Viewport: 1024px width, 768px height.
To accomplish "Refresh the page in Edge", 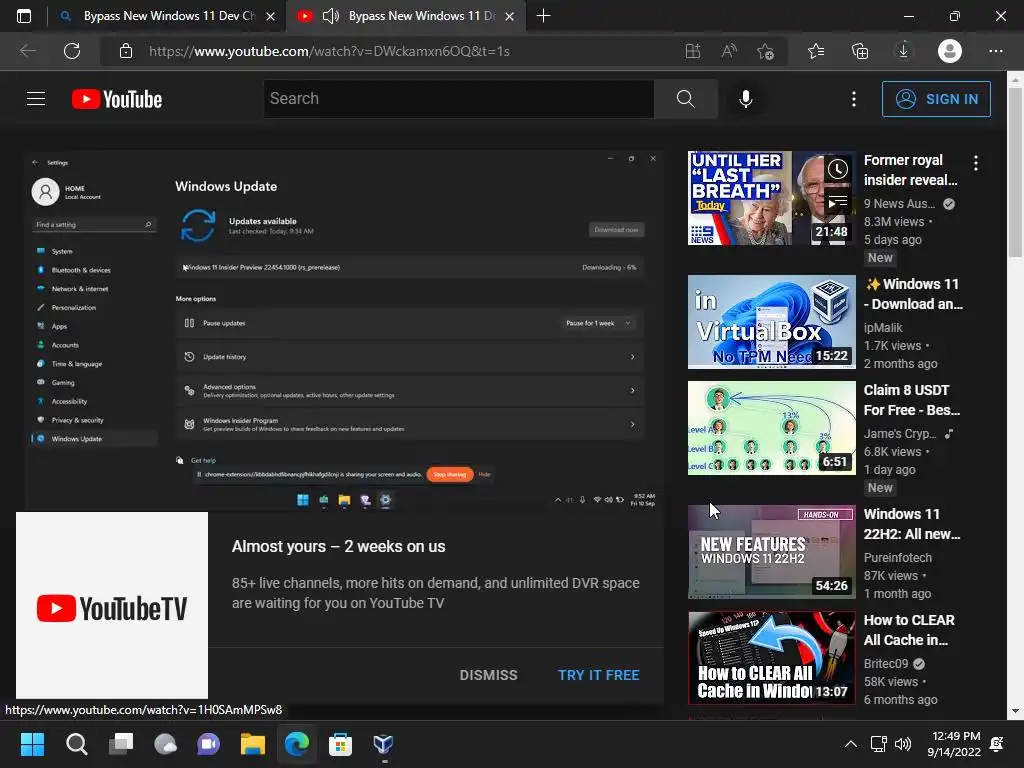I will (72, 51).
